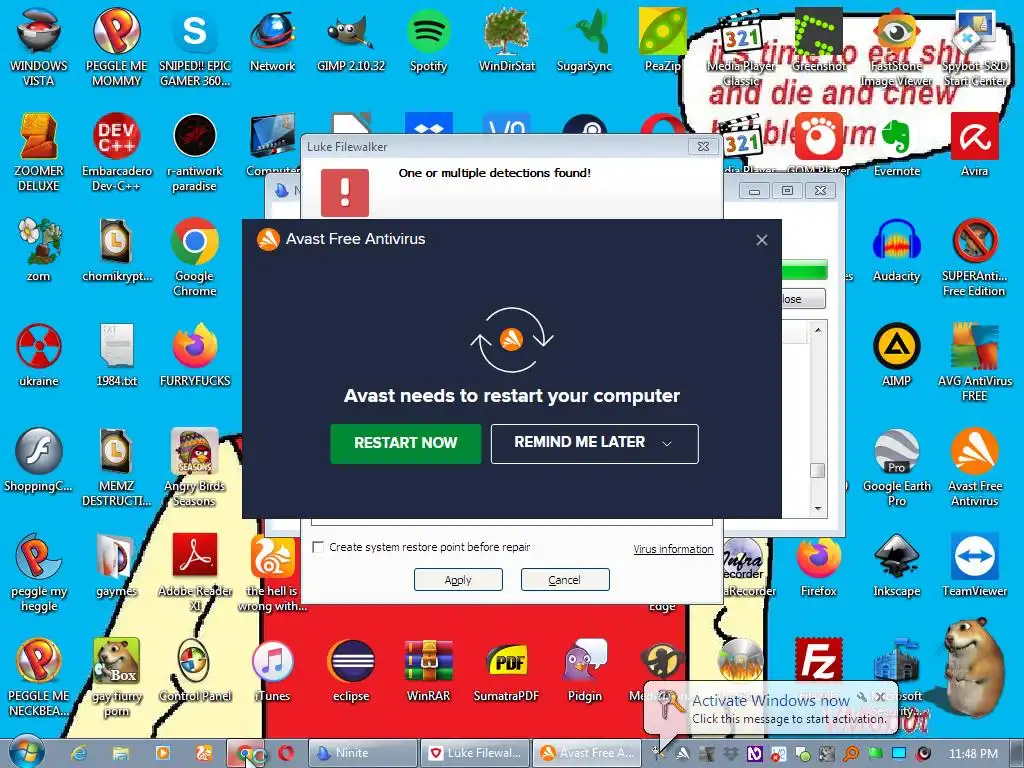Click the green RESTART NOW button
Screen dimensions: 1024x768
(406, 443)
